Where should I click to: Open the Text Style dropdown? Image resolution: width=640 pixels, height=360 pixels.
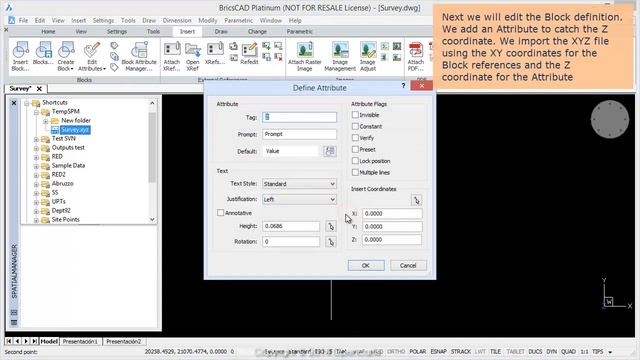tap(299, 184)
